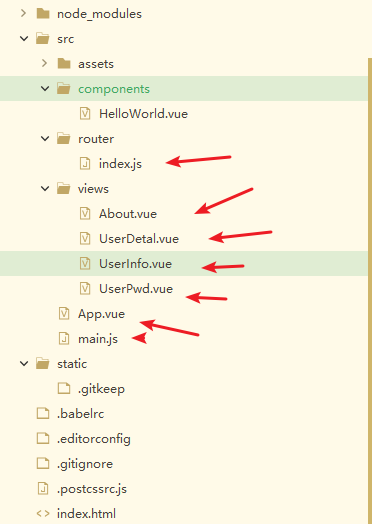Click the Vue file icon beside UserInfo.vue
The height and width of the screenshot is (524, 372).
click(85, 264)
